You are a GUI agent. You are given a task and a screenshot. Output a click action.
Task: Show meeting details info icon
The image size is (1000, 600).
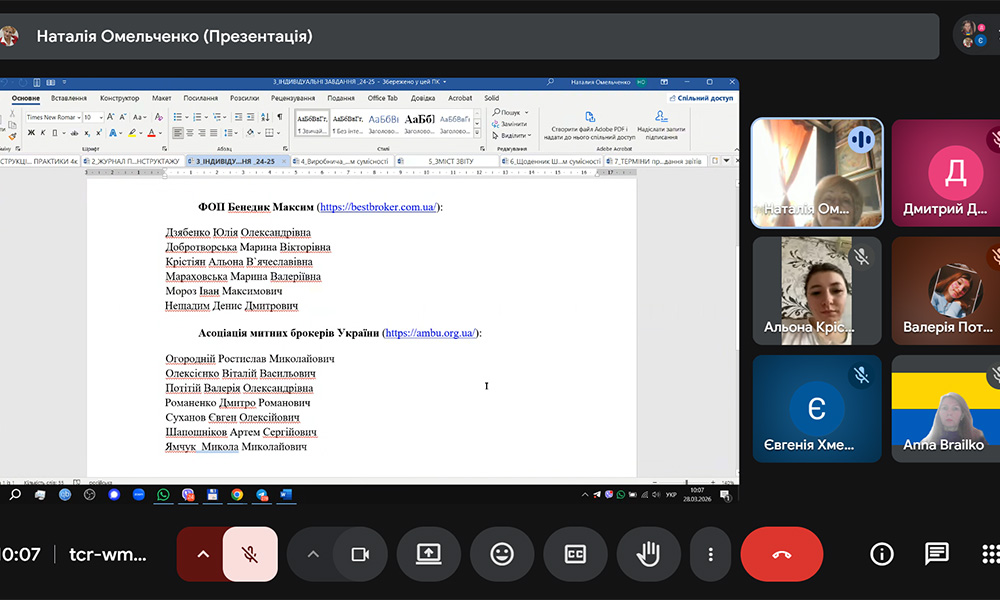[x=881, y=553]
